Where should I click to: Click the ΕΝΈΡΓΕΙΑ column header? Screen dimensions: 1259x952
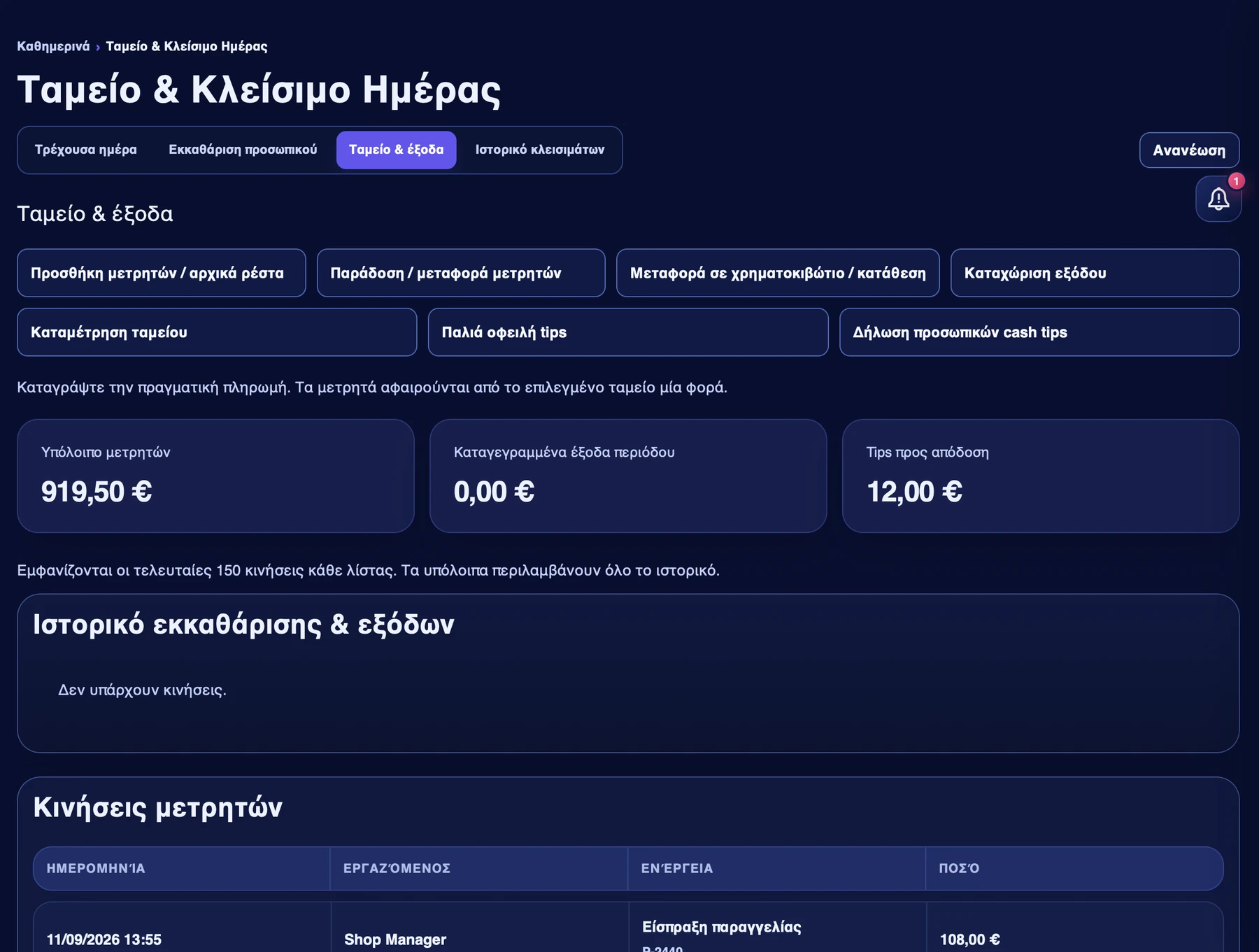776,869
